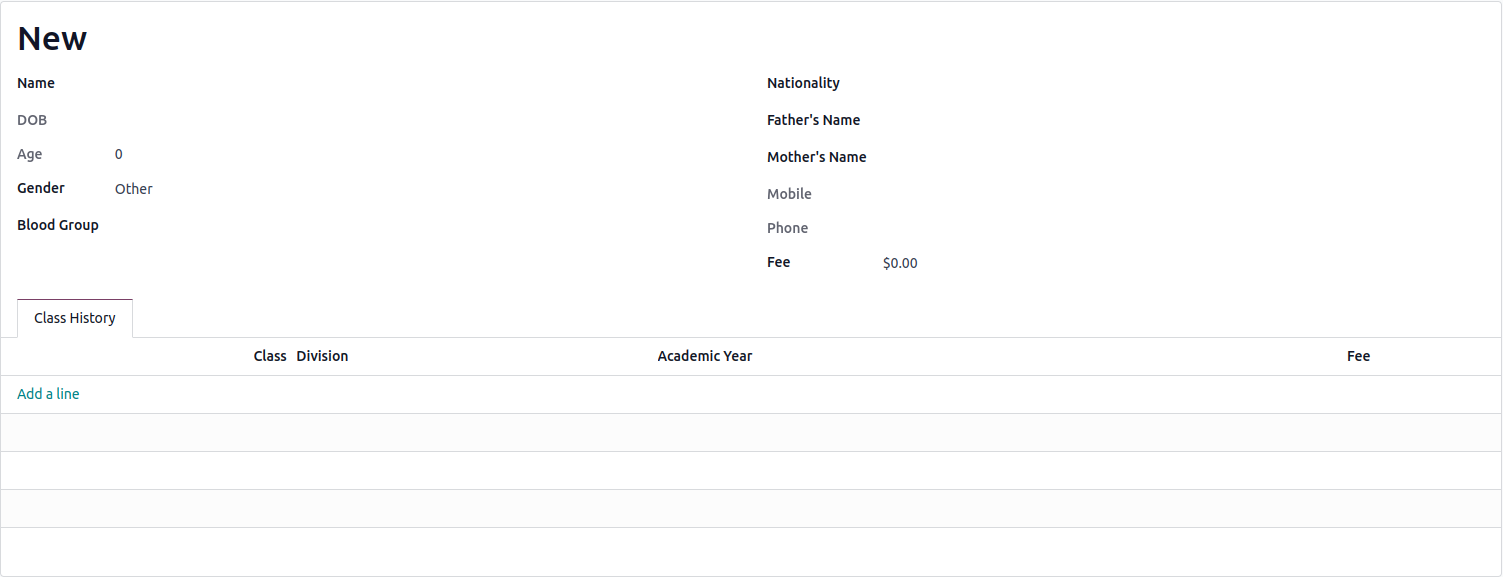Click the Father's Name label
This screenshot has width=1503, height=577.
(813, 120)
